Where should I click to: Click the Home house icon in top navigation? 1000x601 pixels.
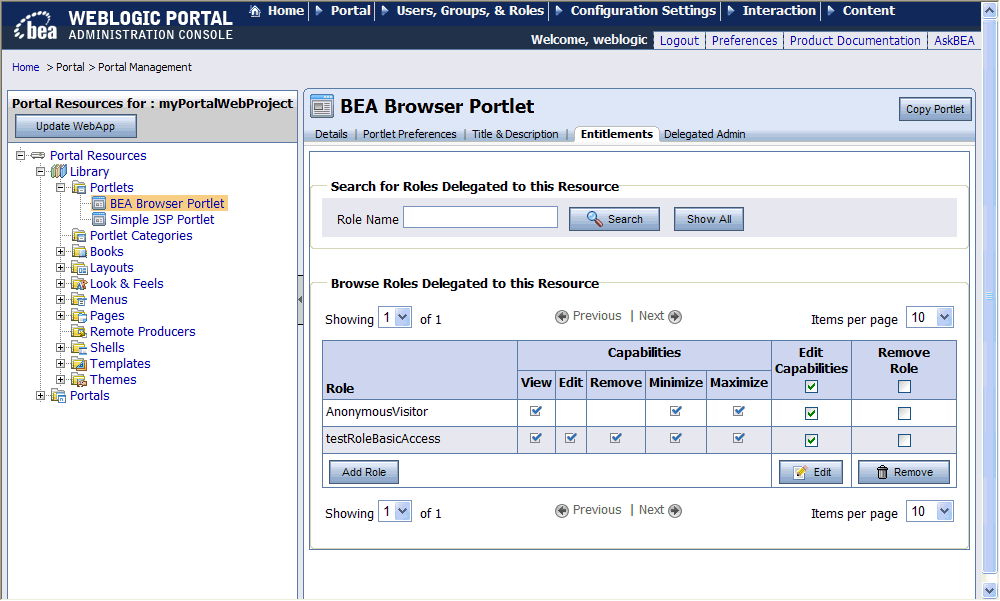point(255,11)
